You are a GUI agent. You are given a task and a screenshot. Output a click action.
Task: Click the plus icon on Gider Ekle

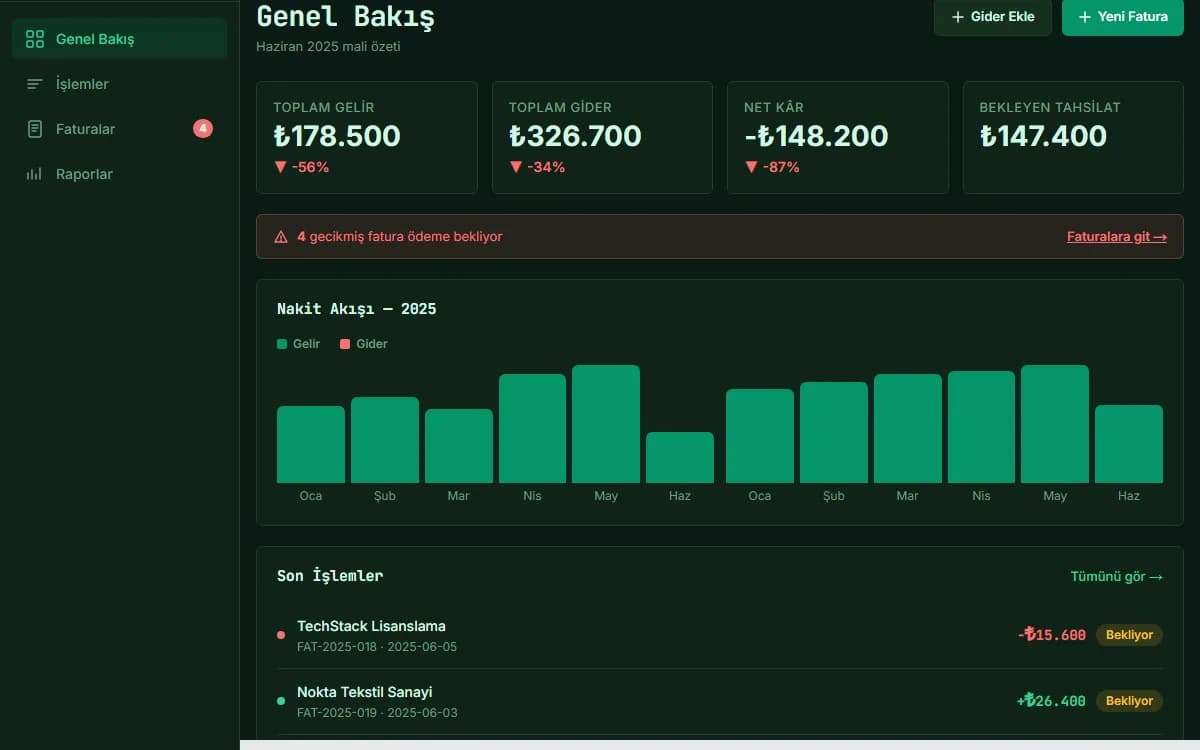[958, 17]
